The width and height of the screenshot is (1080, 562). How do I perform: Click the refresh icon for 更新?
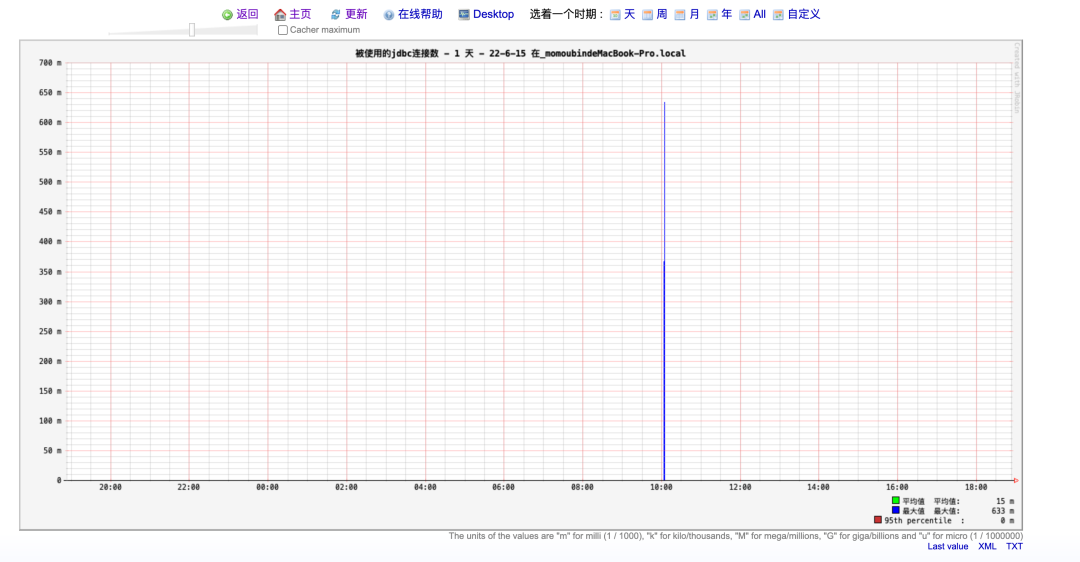tap(335, 14)
